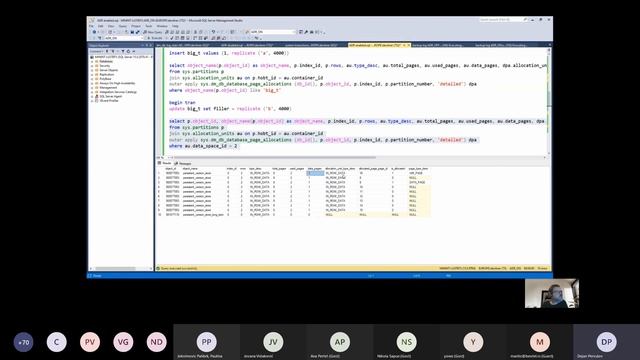Image resolution: width=640 pixels, height=360 pixels.
Task: Click the Object Explorer horizontal scrollbar
Action: pyautogui.click(x=115, y=269)
